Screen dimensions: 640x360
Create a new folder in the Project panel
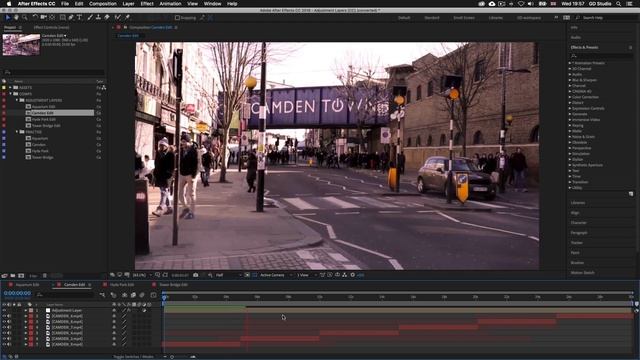(13, 276)
